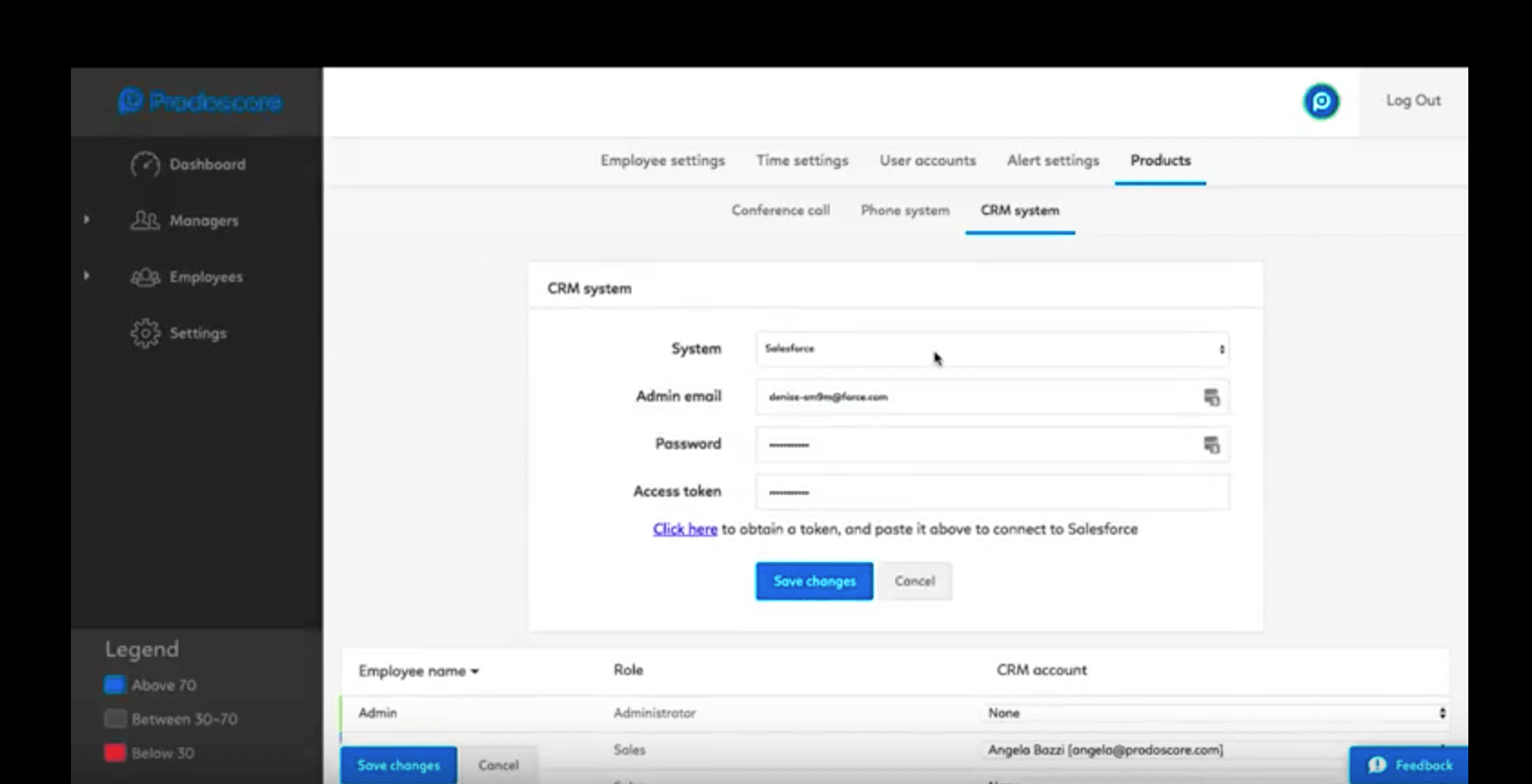The width and height of the screenshot is (1532, 784).
Task: Open the System Salesforce dropdown
Action: pyautogui.click(x=993, y=349)
